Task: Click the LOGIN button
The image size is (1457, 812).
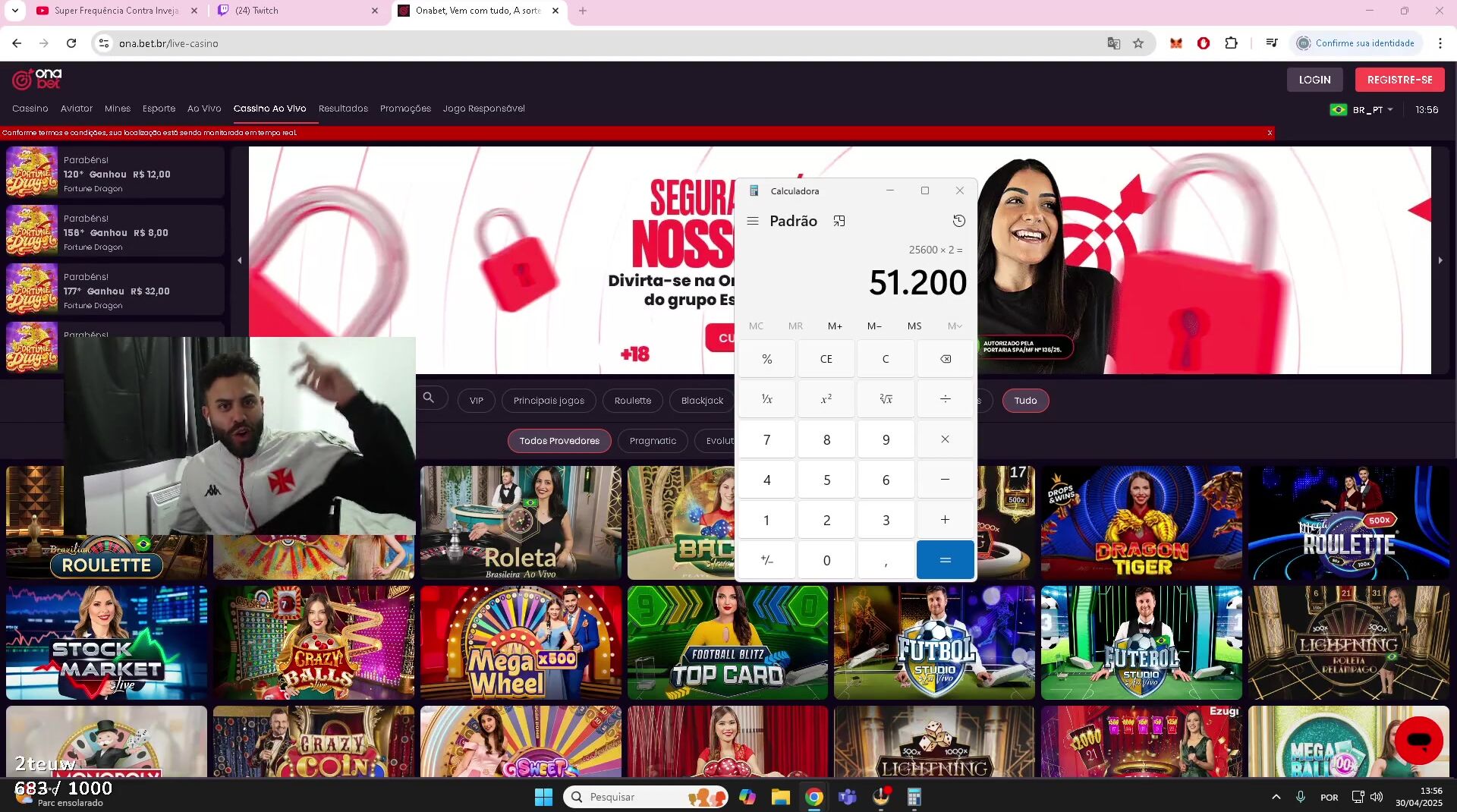Action: coord(1314,80)
